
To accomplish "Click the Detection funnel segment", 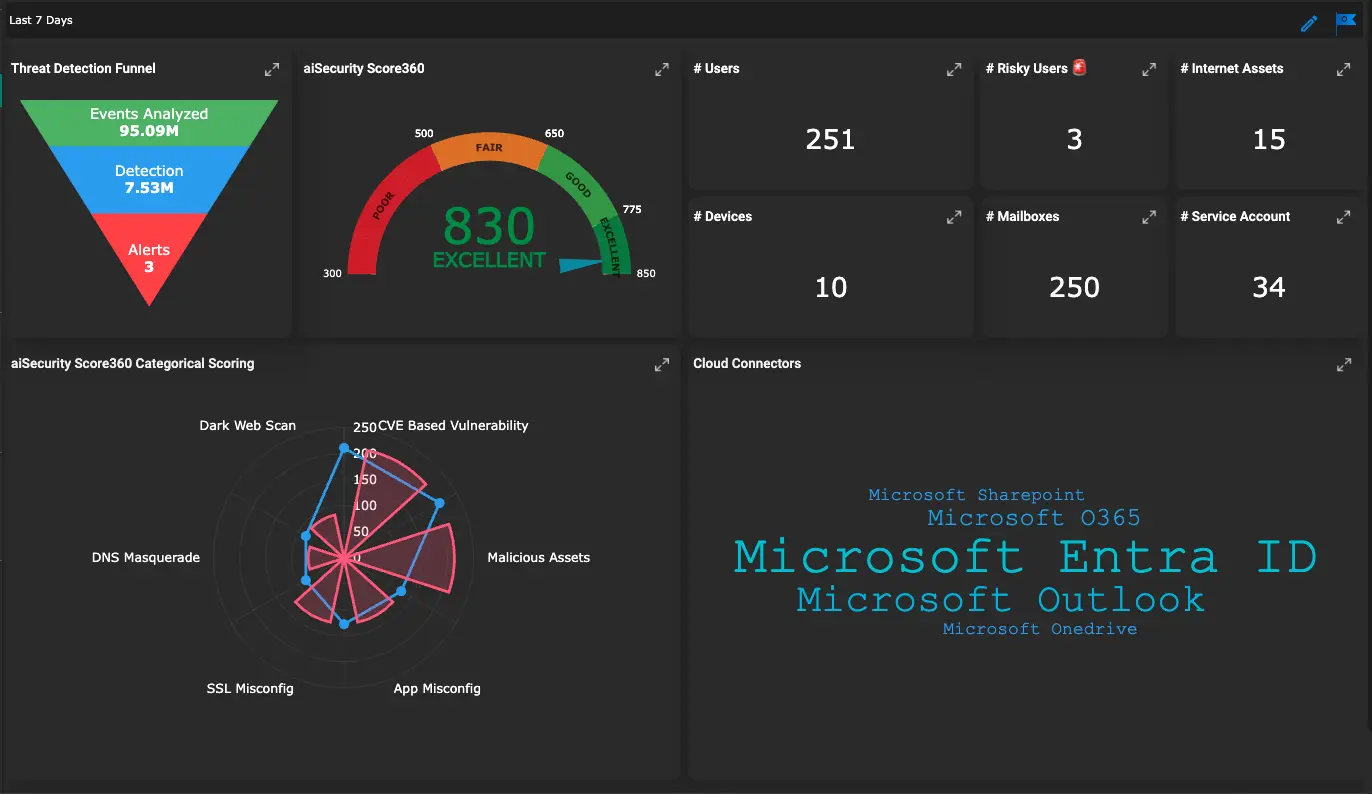I will [x=149, y=179].
